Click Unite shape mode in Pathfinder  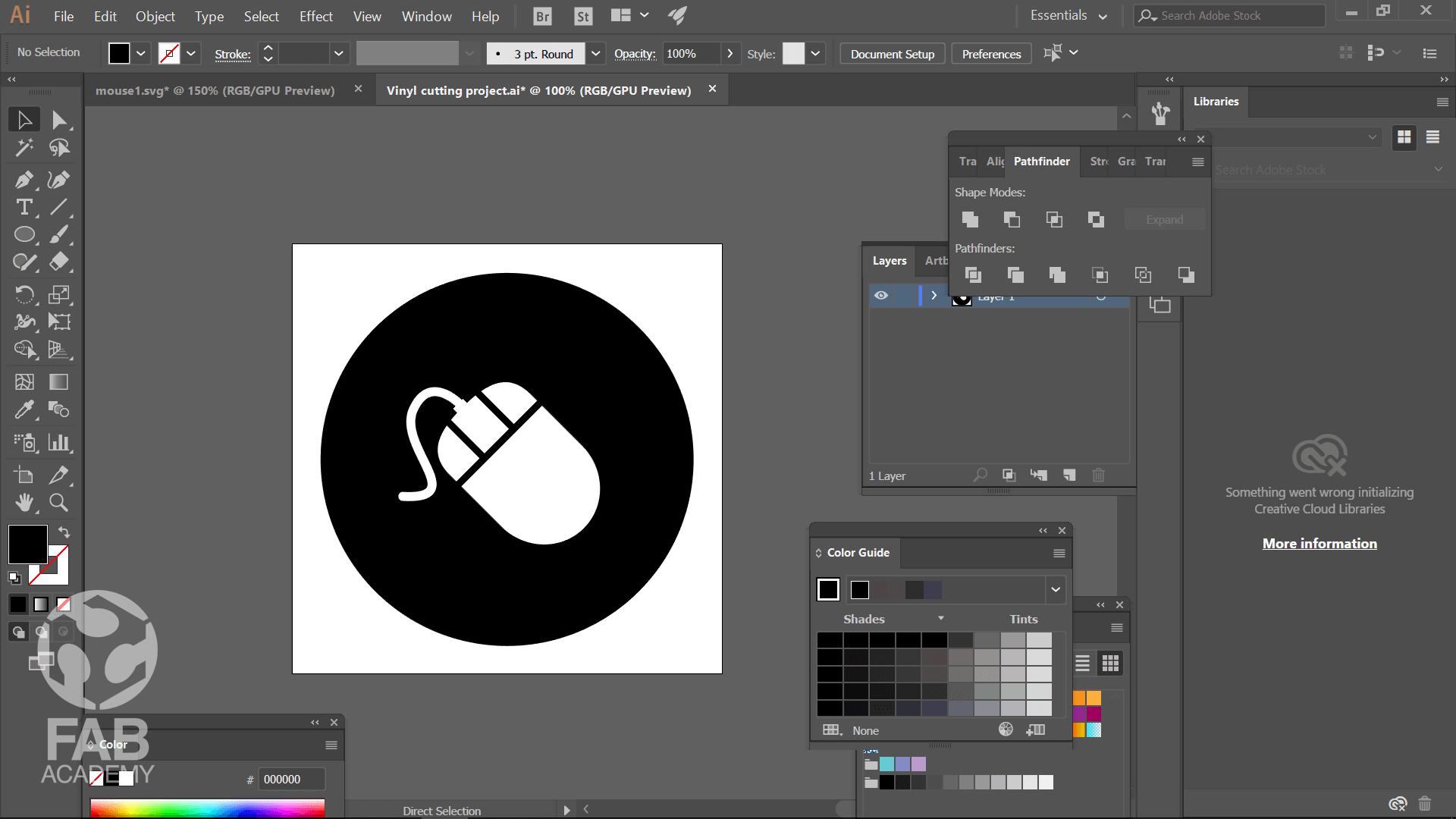970,219
